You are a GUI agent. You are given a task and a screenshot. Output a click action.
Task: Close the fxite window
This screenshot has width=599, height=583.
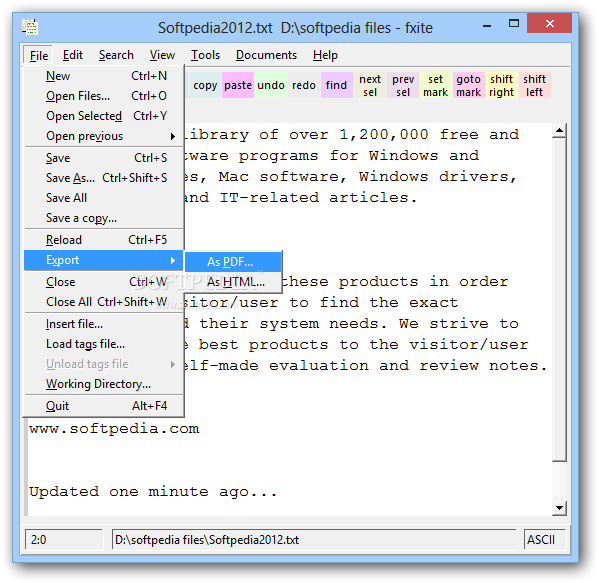[x=549, y=23]
